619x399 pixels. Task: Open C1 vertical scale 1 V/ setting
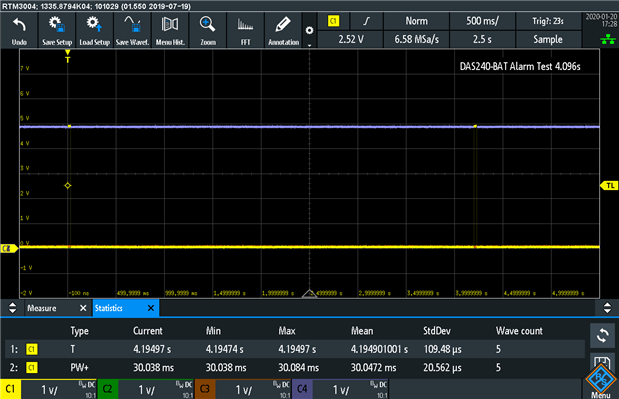pyautogui.click(x=49, y=390)
